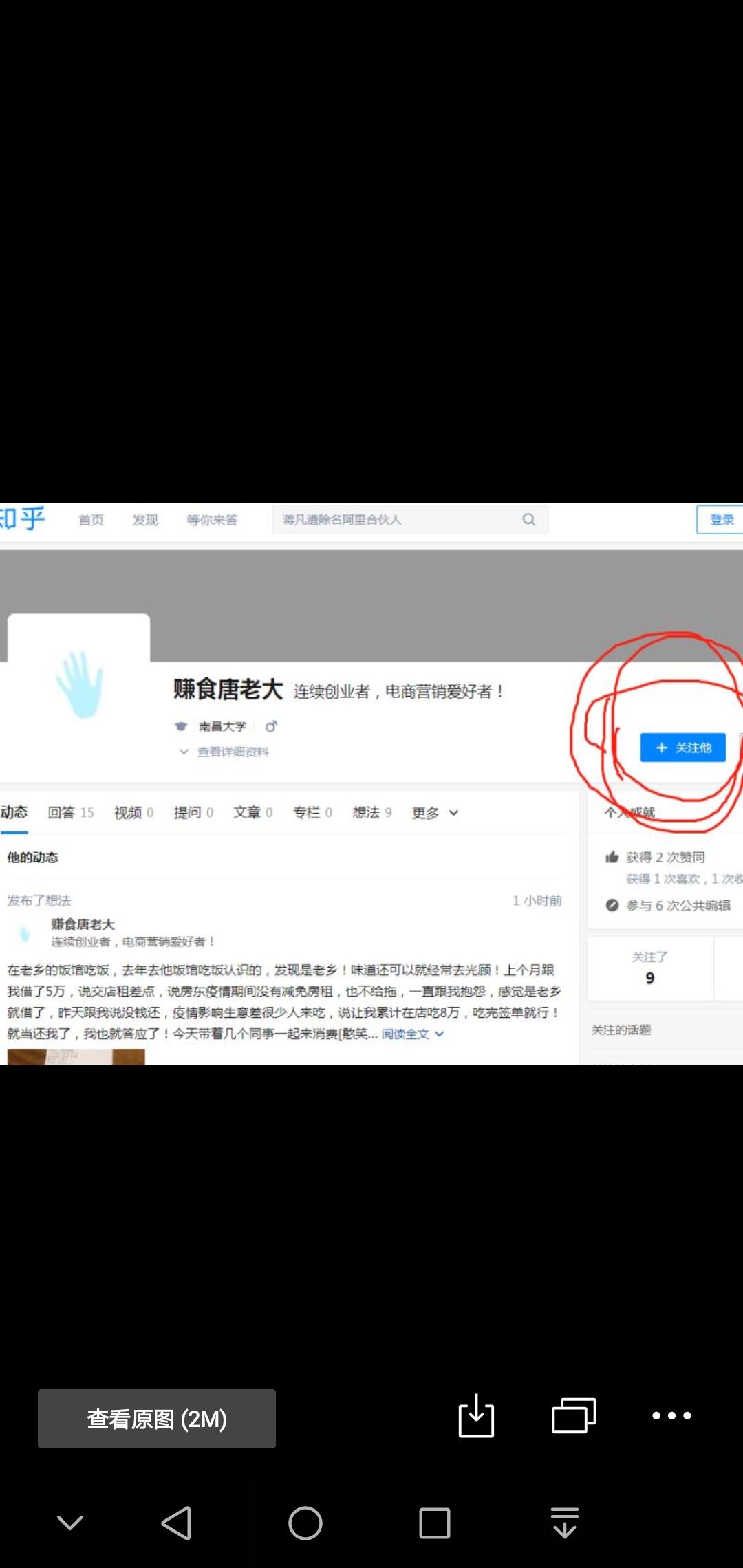
Task: Tap the download image icon
Action: tap(476, 1415)
